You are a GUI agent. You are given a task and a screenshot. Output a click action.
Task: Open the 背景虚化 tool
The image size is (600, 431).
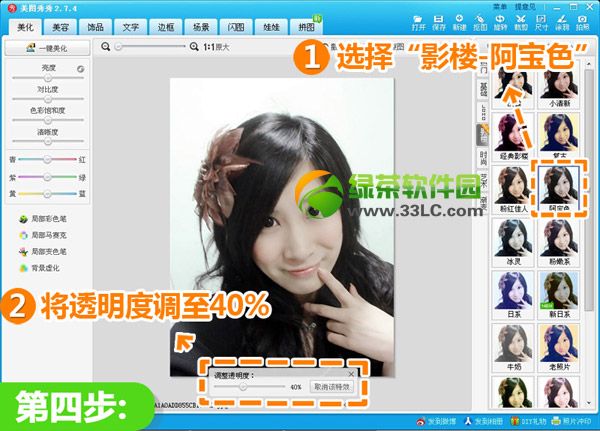click(40, 268)
